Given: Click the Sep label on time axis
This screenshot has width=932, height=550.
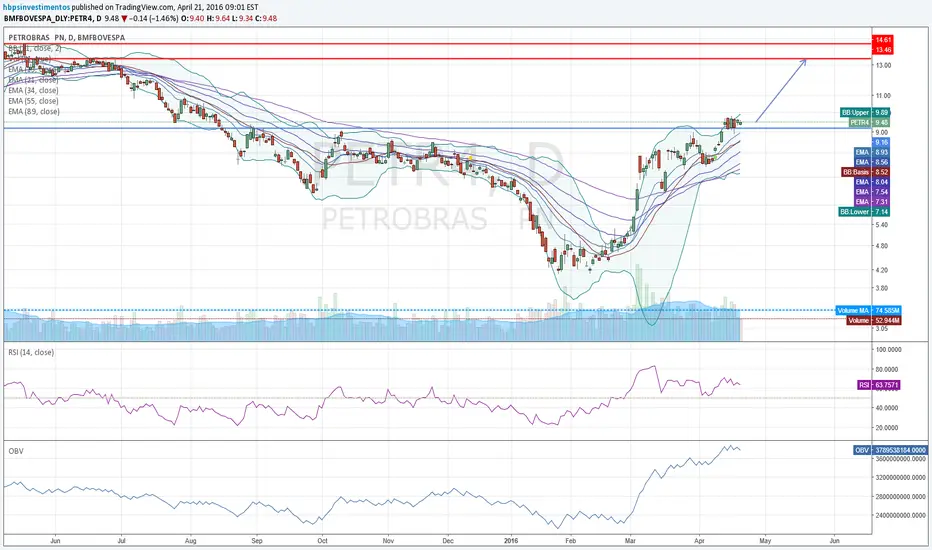Looking at the screenshot, I should tap(257, 541).
